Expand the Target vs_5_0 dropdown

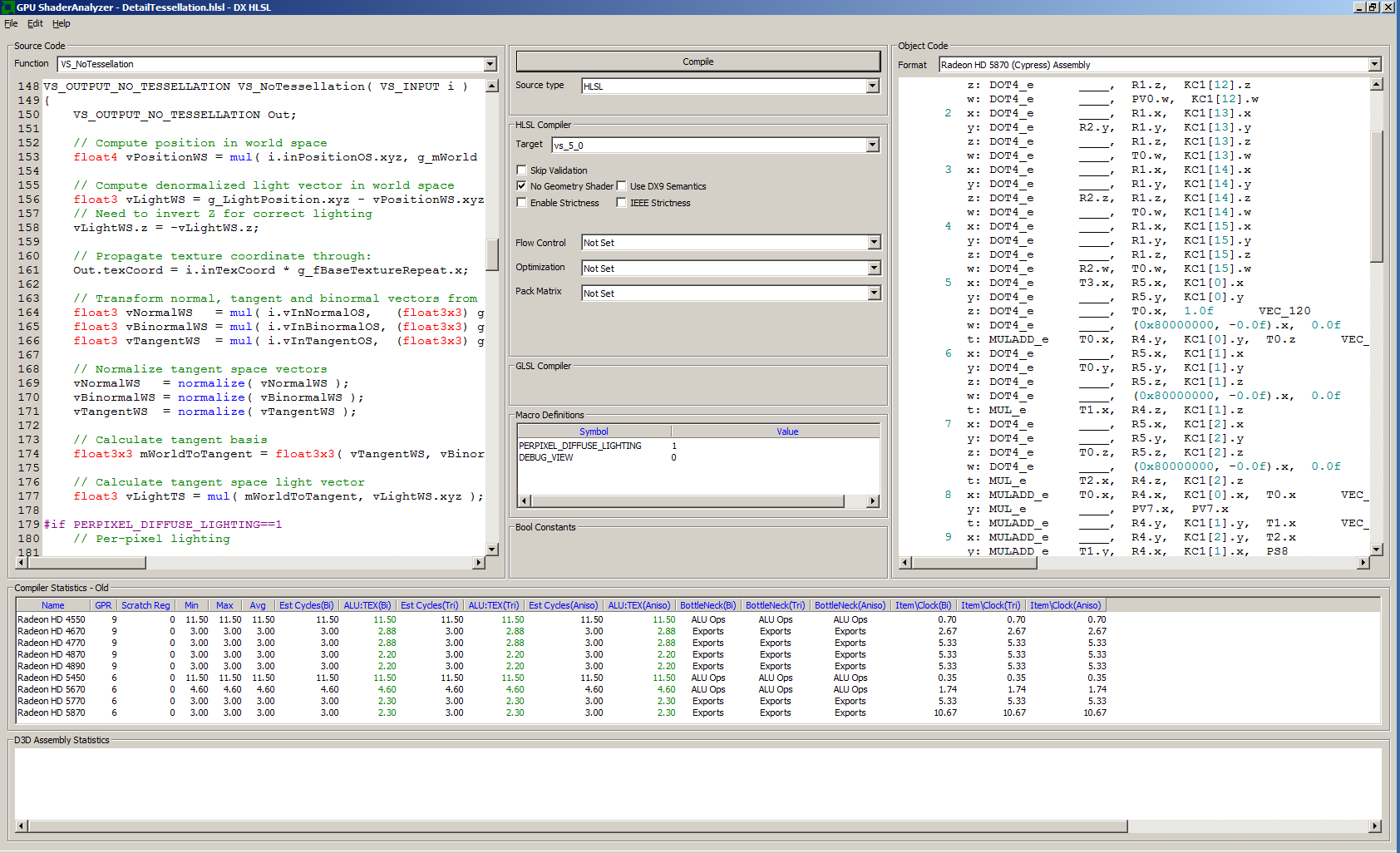tap(872, 145)
